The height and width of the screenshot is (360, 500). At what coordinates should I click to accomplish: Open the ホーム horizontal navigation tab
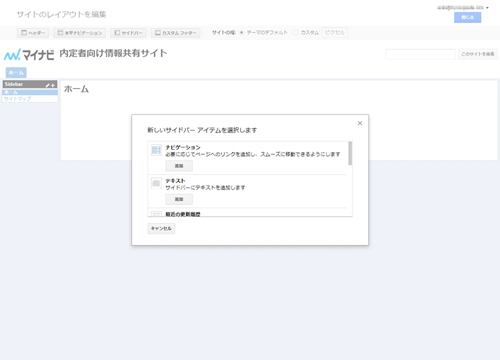pos(16,73)
